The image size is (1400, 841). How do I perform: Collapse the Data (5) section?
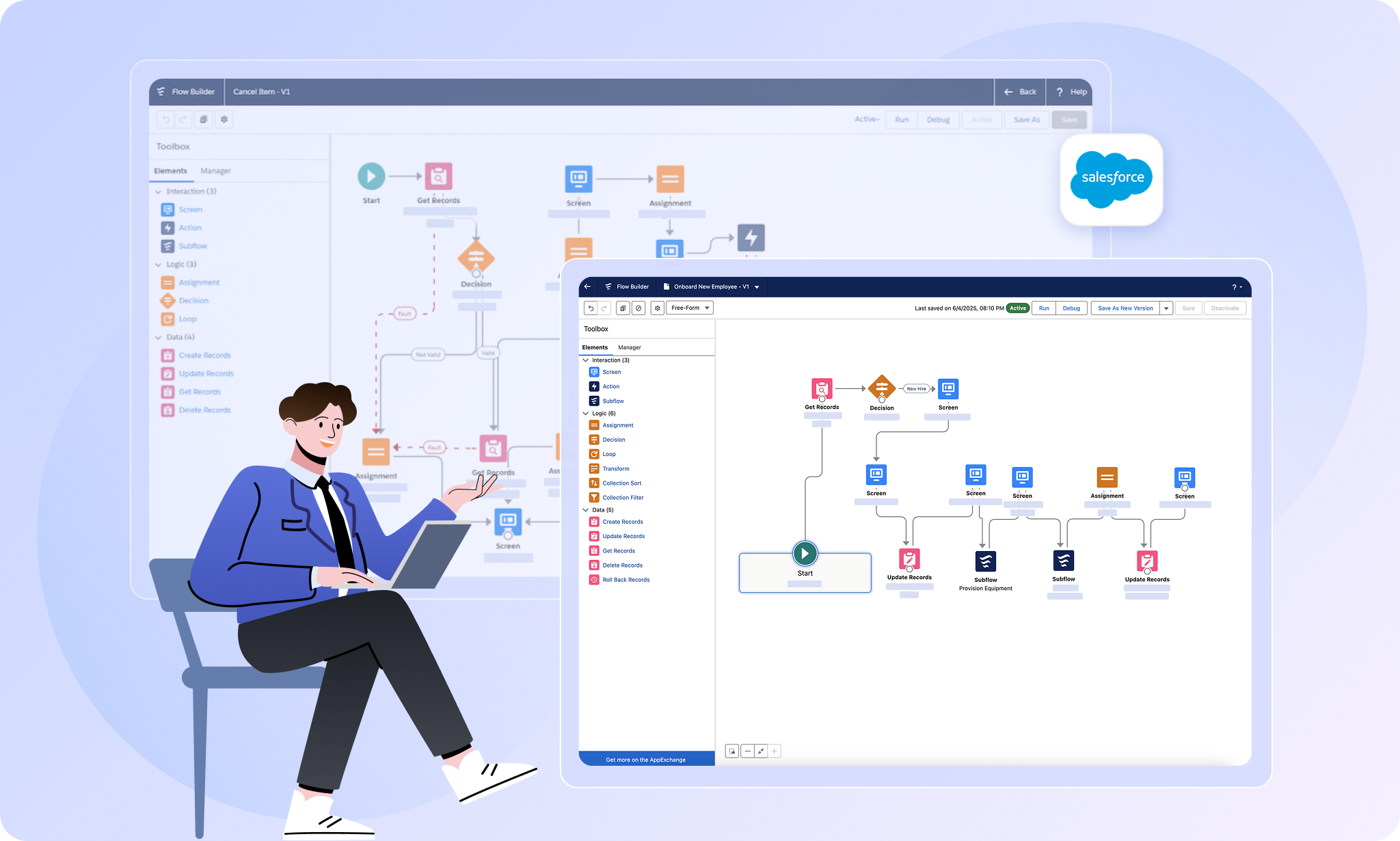[x=586, y=510]
